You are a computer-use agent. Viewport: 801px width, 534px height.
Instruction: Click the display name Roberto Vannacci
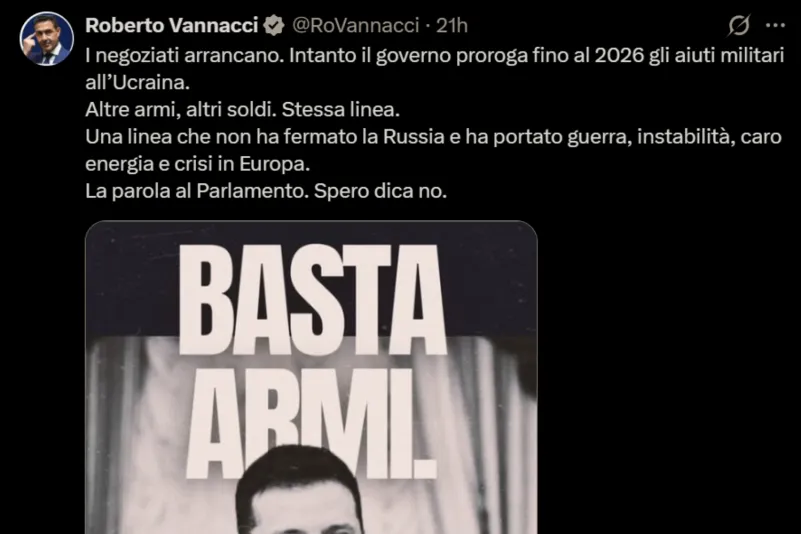(x=172, y=26)
